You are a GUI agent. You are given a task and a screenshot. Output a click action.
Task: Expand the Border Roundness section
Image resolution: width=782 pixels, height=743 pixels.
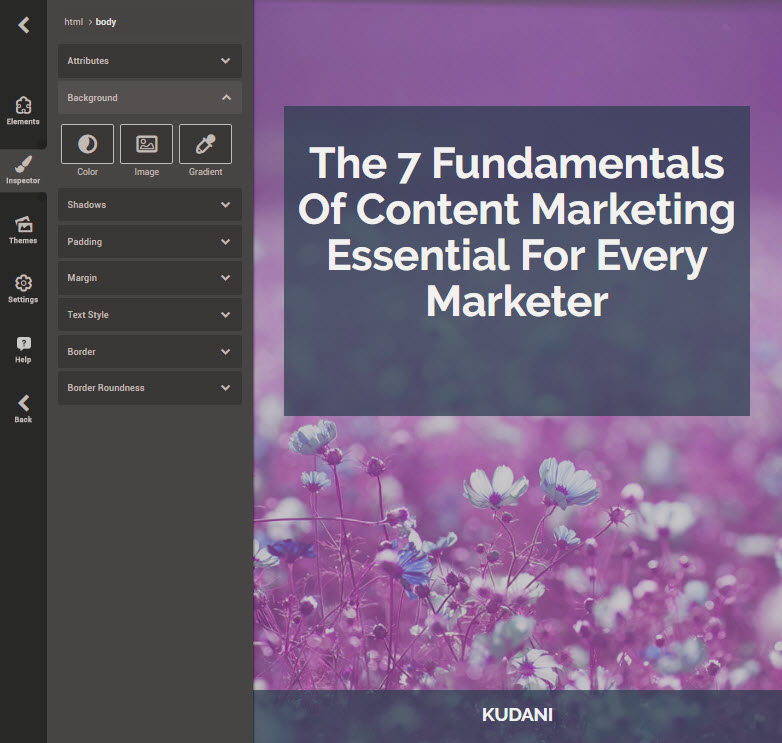(x=150, y=387)
